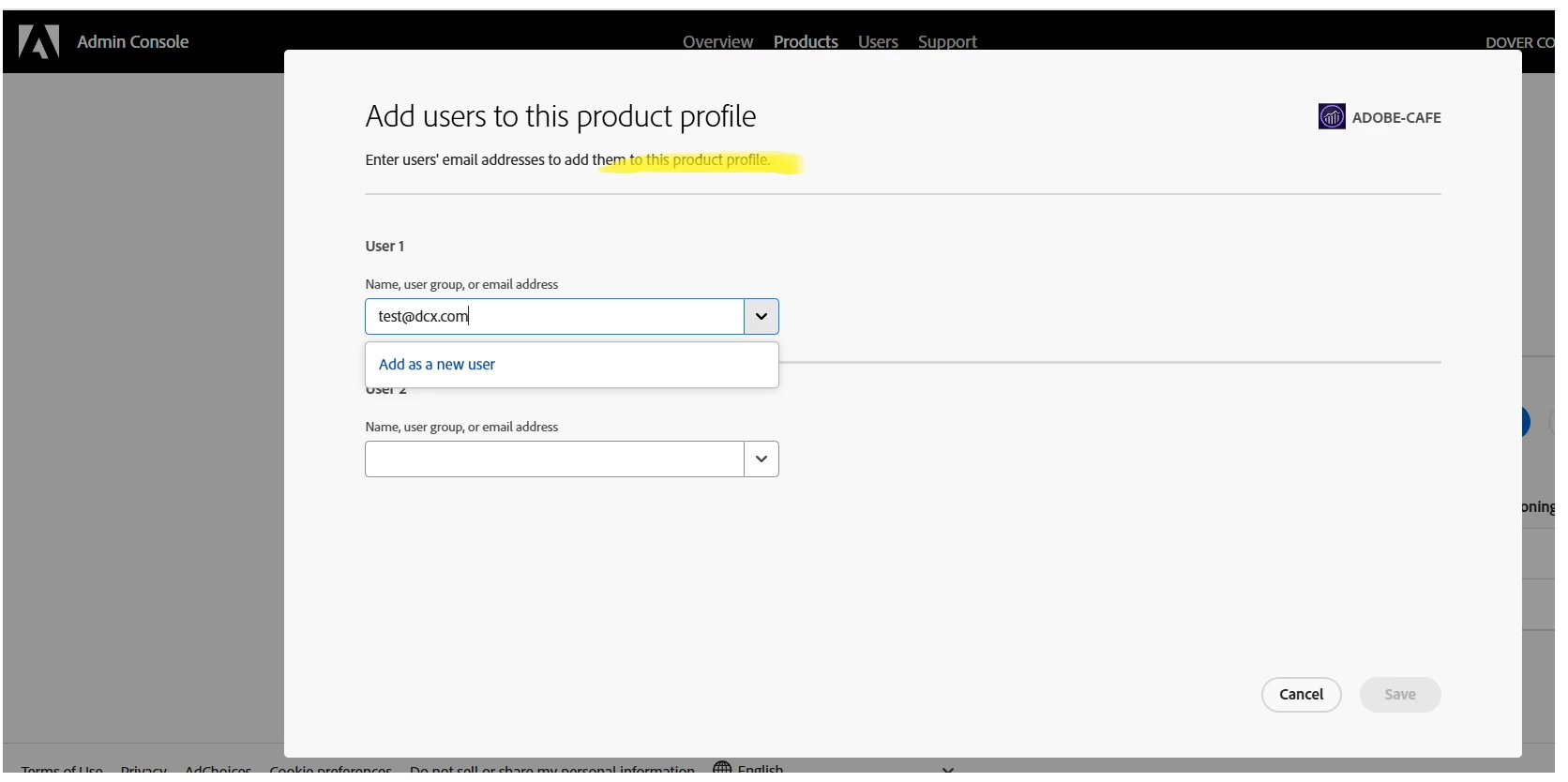Screen dimensions: 1568x782
Task: Cancel adding users
Action: [x=1302, y=695]
